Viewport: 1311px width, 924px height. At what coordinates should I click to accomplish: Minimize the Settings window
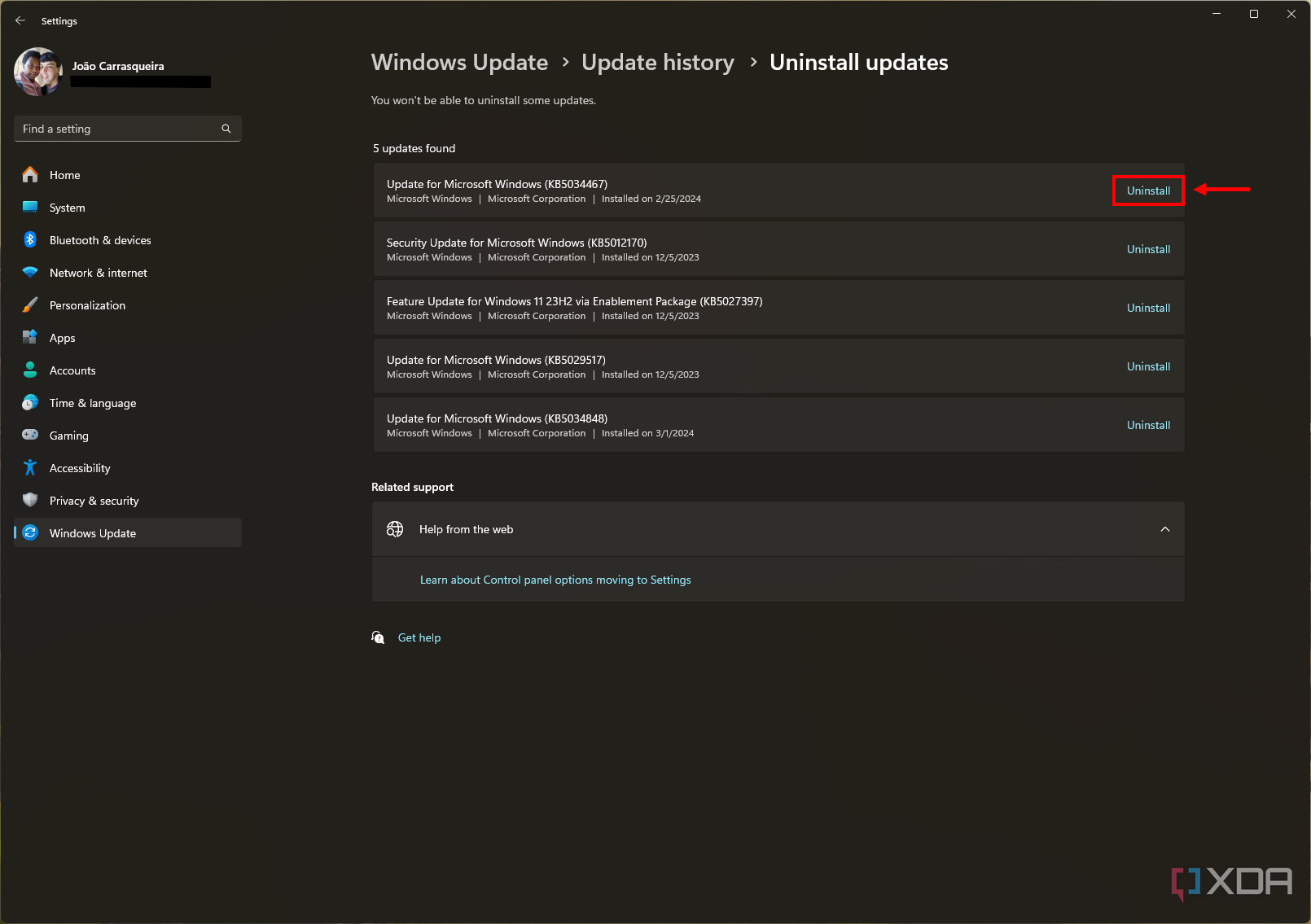[x=1217, y=14]
